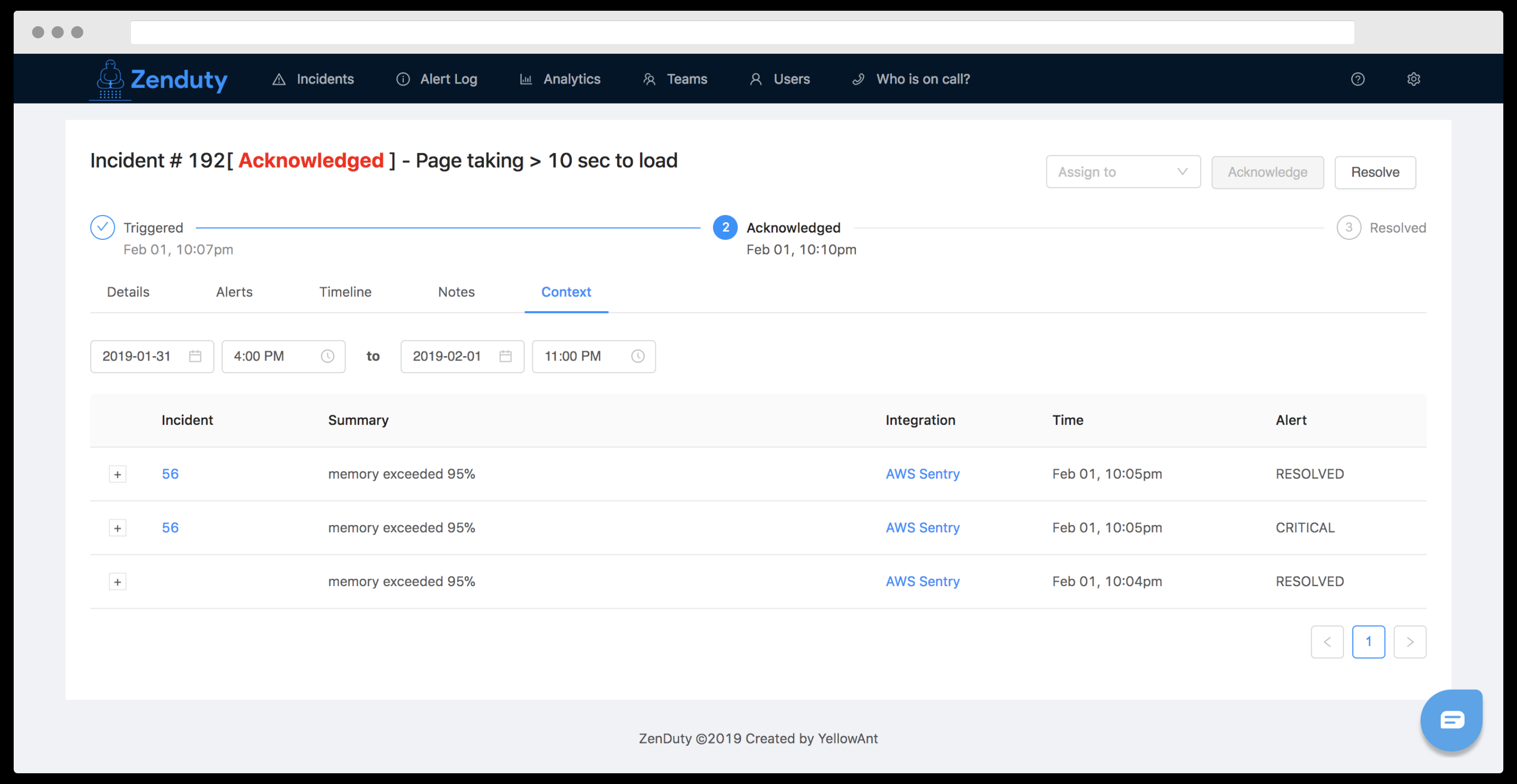Click the Alert column header
The height and width of the screenshot is (784, 1517).
(1290, 420)
